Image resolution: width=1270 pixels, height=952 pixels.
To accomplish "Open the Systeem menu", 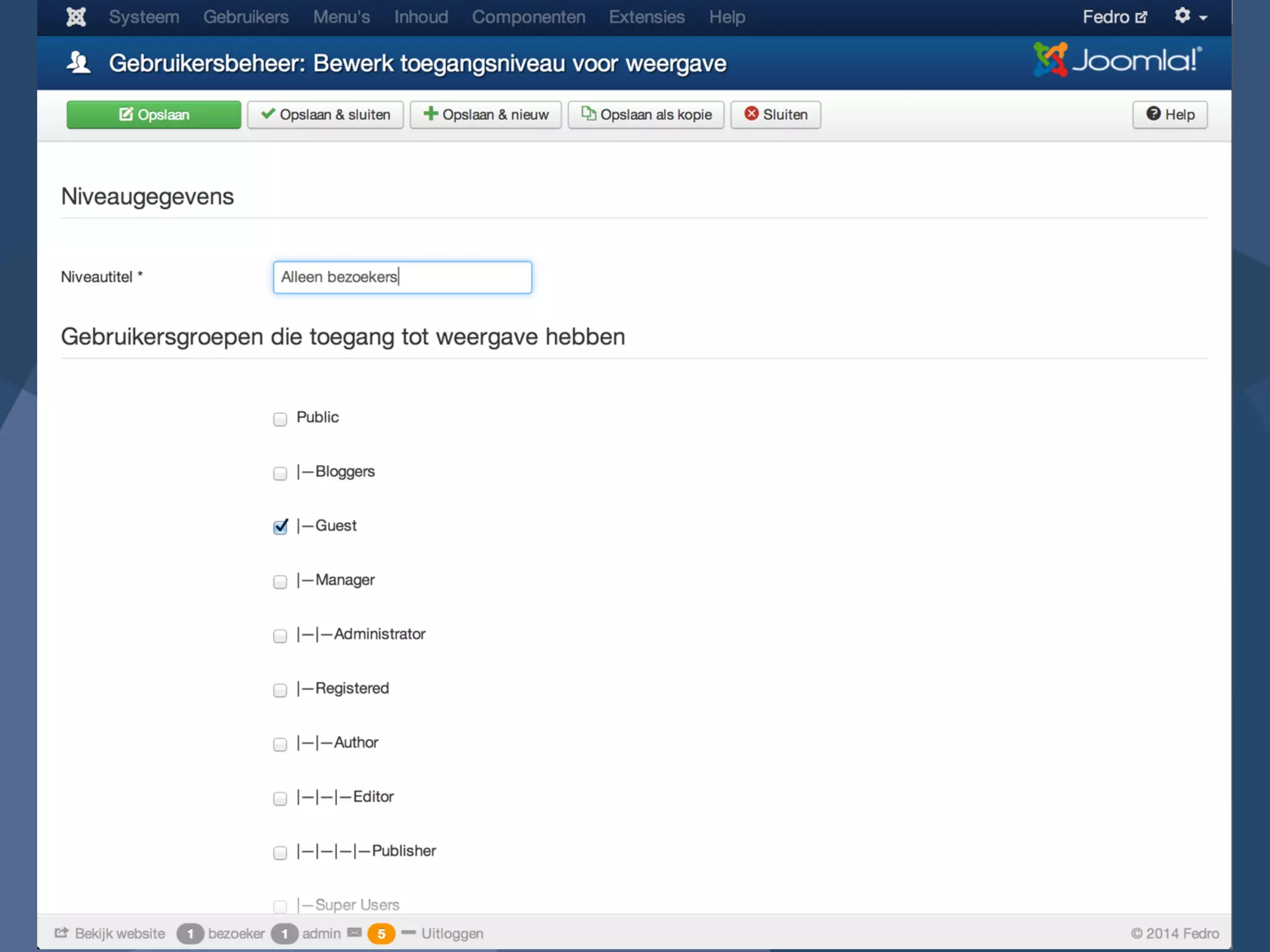I will click(144, 17).
